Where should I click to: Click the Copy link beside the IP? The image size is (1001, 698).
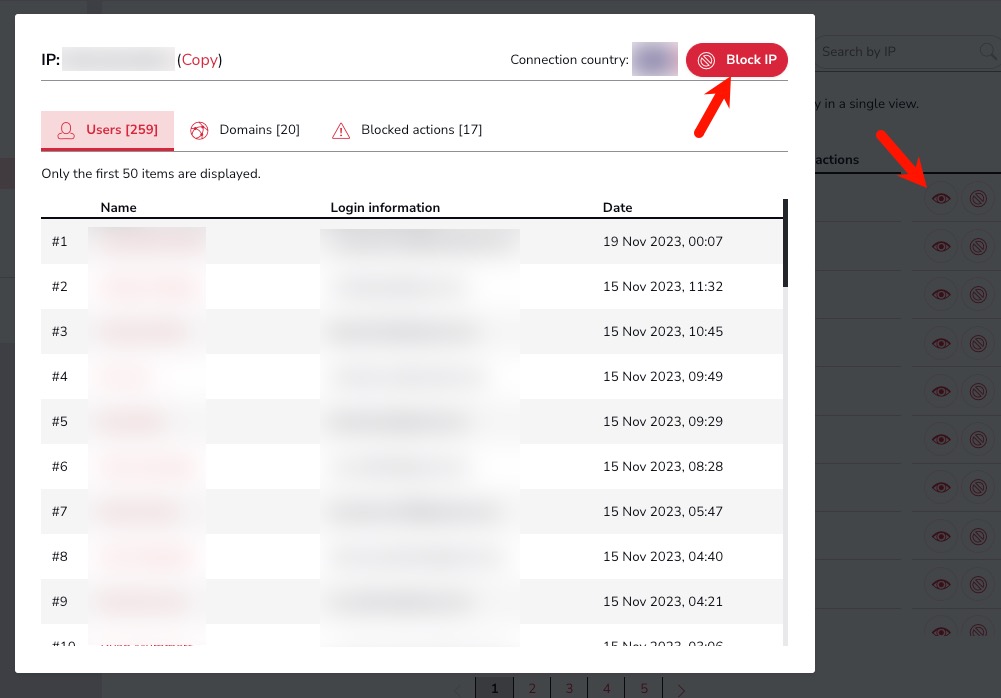click(199, 60)
